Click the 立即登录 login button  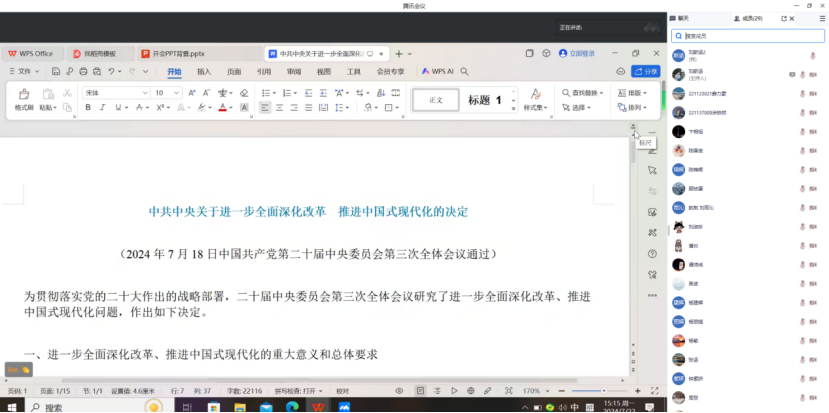click(x=577, y=53)
